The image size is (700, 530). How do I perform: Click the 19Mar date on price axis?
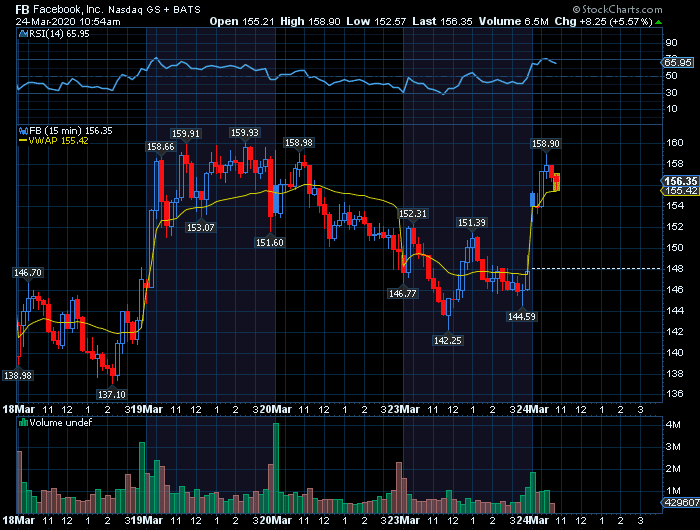pos(146,409)
